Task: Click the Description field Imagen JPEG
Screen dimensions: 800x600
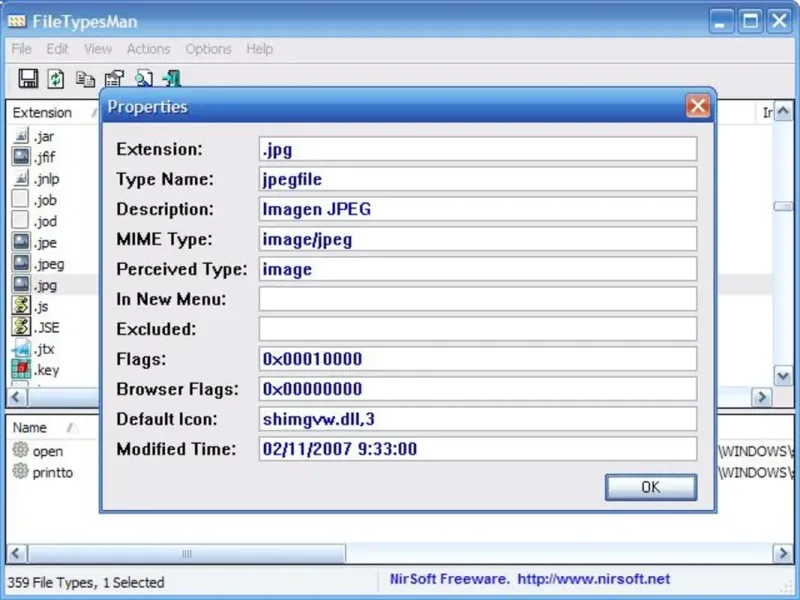Action: coord(478,209)
